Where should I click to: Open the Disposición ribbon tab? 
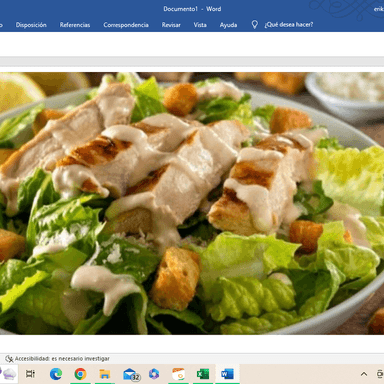[x=31, y=25]
